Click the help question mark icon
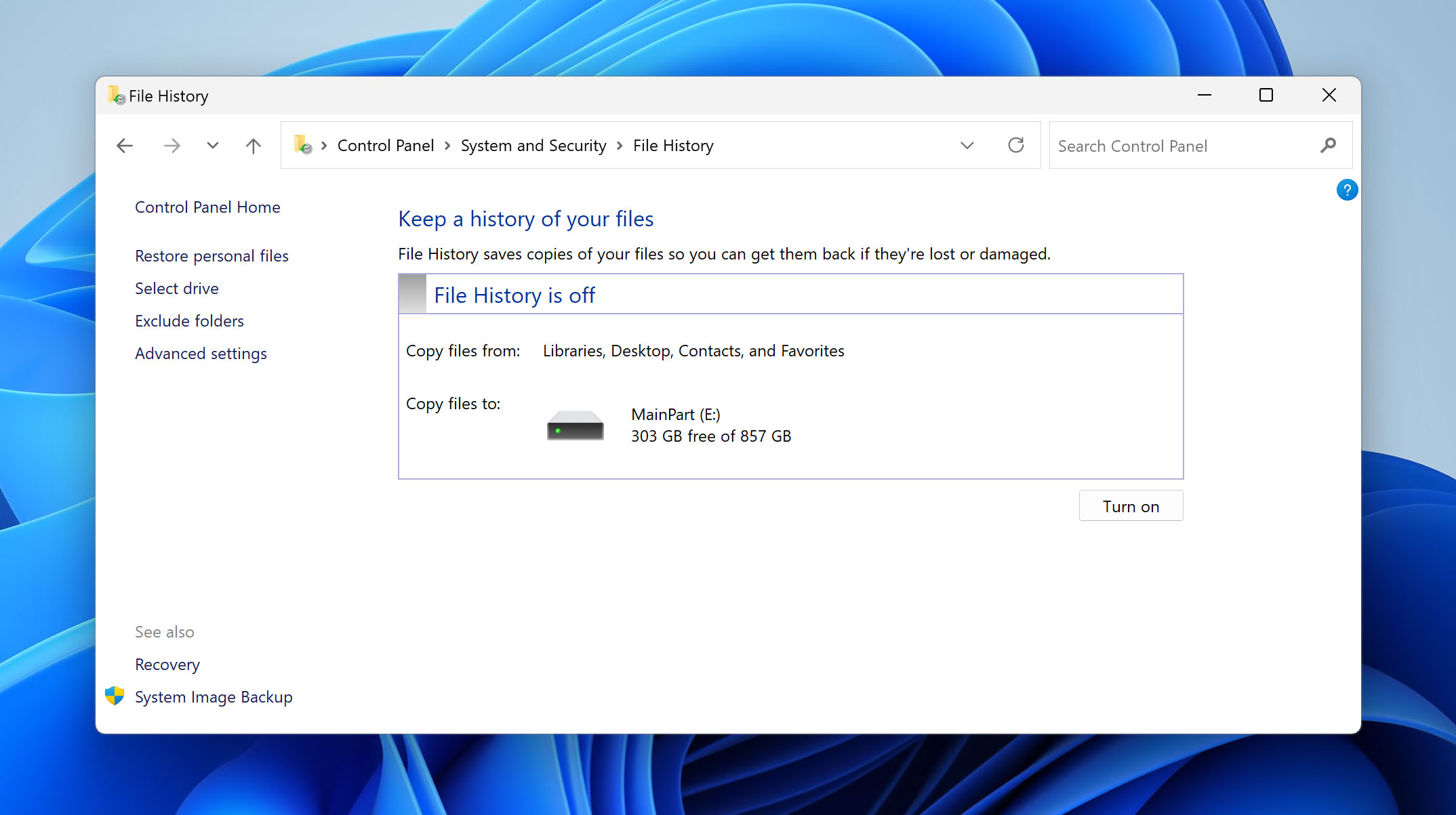 pyautogui.click(x=1347, y=190)
